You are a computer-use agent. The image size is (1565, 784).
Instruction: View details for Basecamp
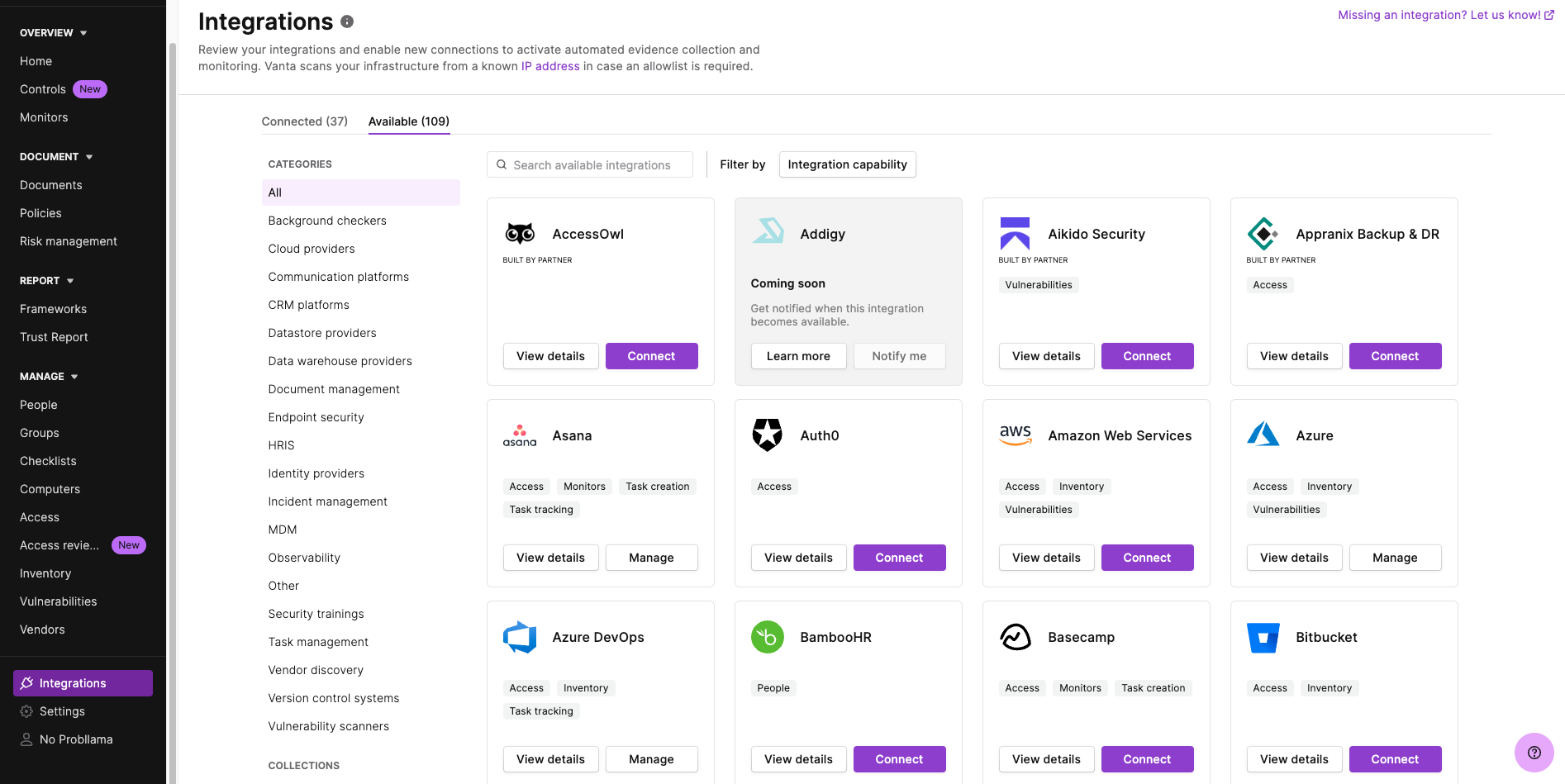tap(1046, 759)
